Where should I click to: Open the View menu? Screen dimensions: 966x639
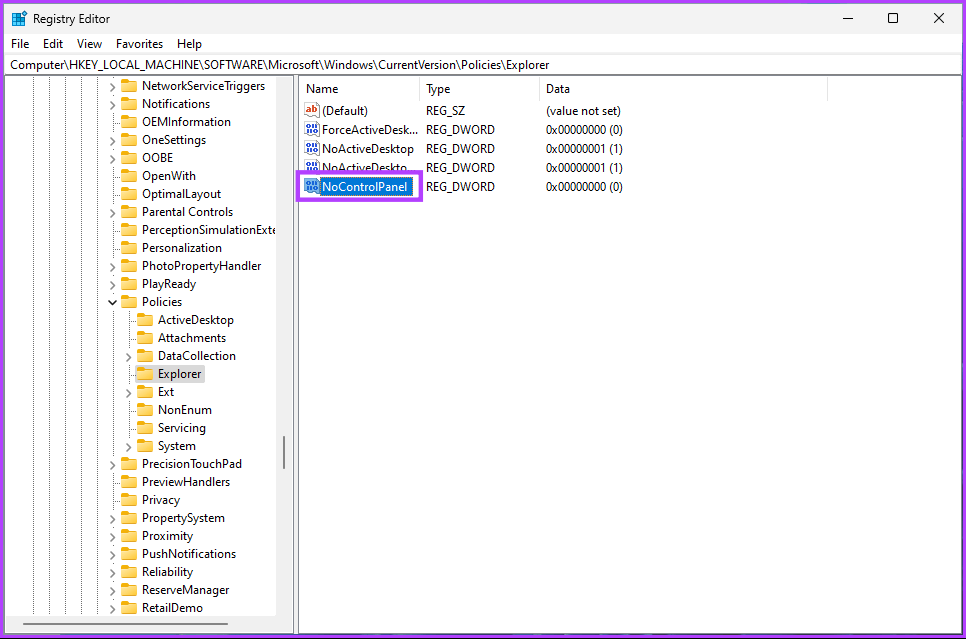89,44
